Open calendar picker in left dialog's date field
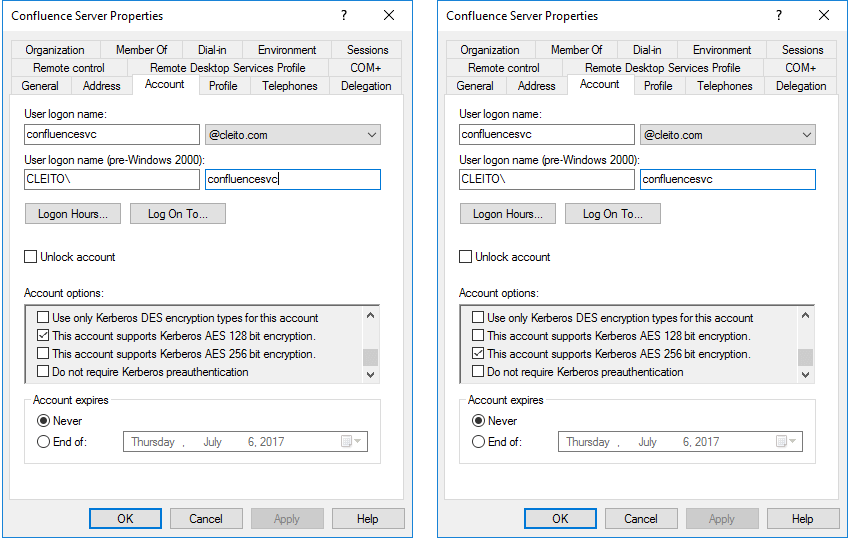 point(351,441)
